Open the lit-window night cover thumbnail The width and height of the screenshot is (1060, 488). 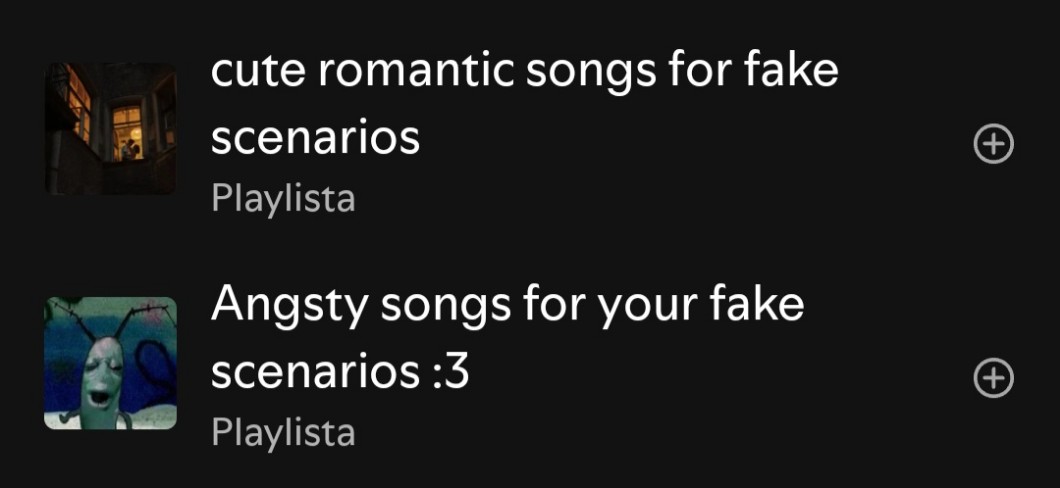click(111, 128)
